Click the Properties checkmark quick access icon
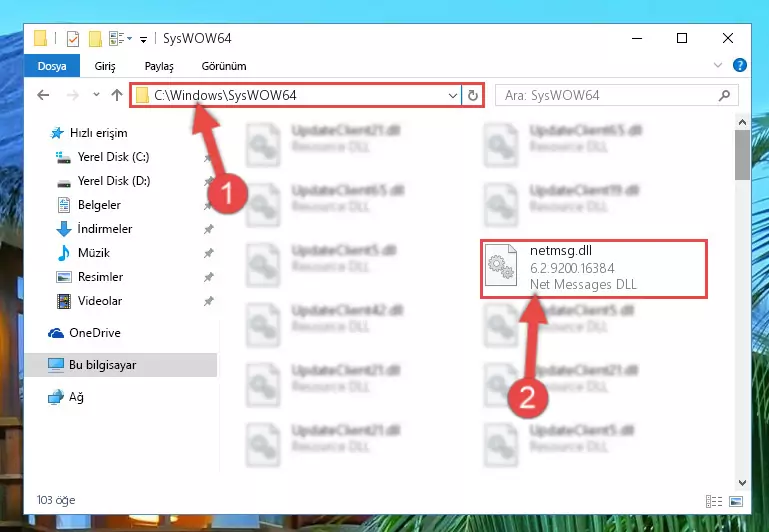This screenshot has width=769, height=532. tap(73, 38)
